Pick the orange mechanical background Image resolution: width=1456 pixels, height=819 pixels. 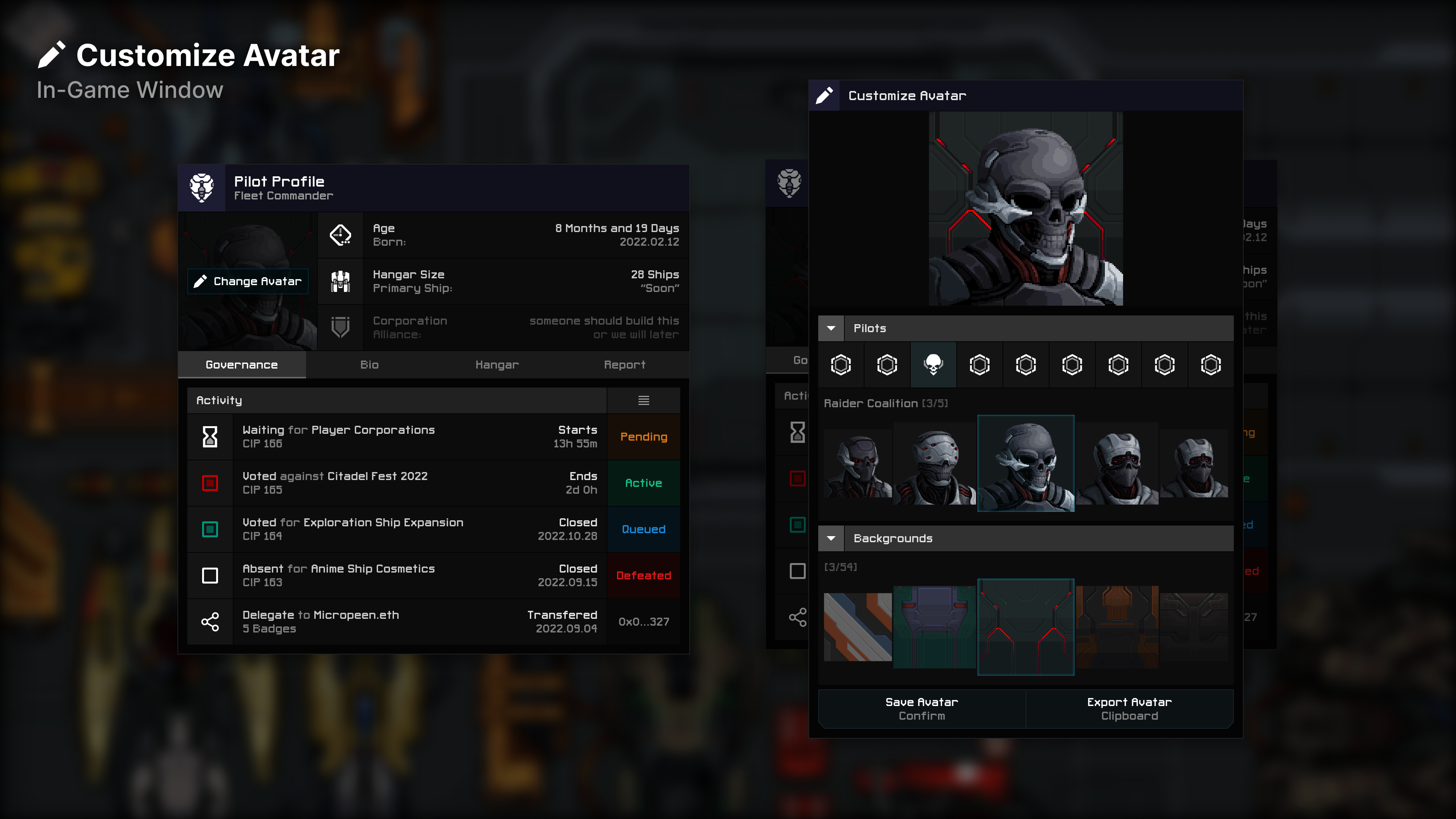(x=1117, y=627)
